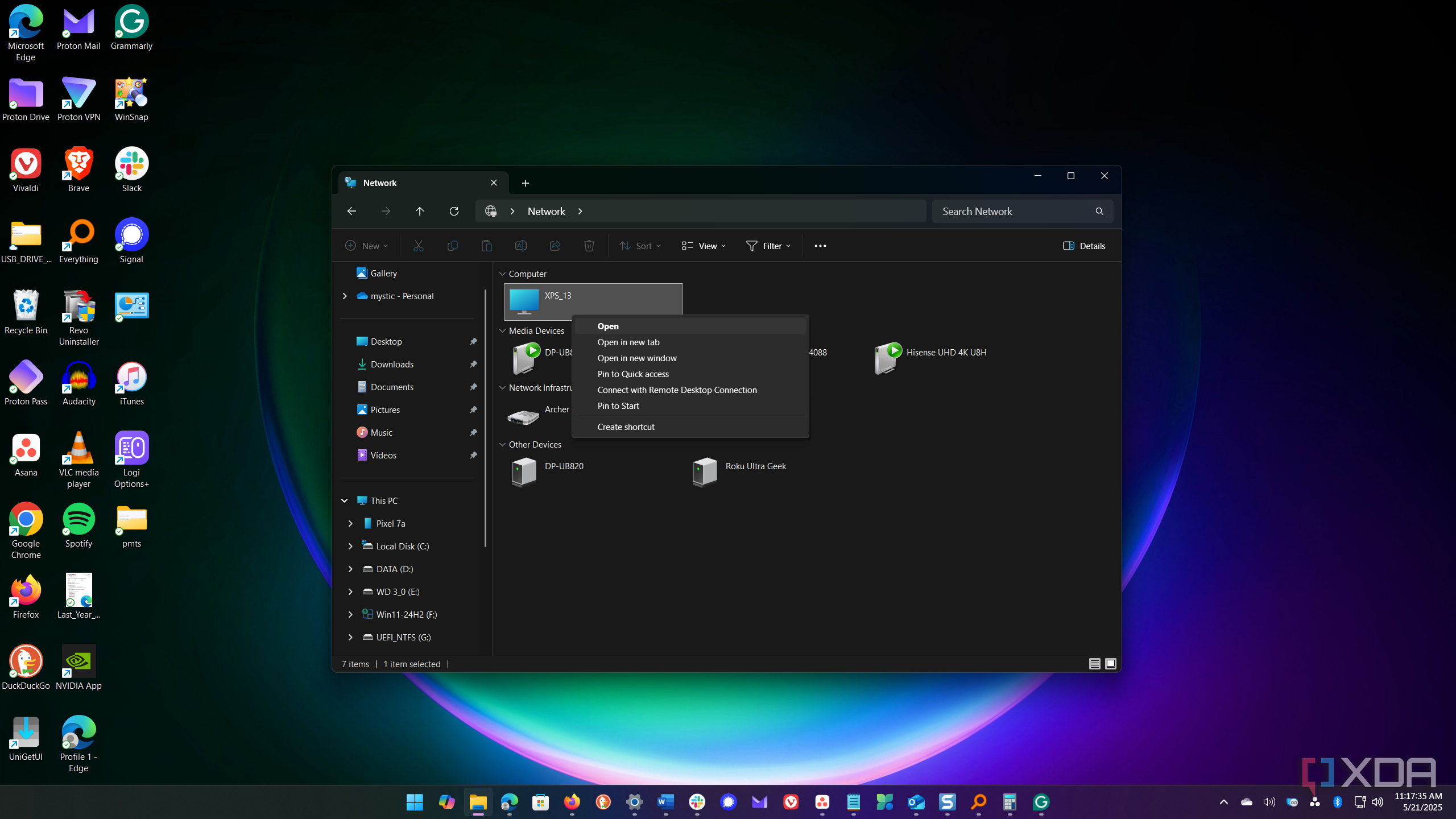
Task: Refresh the Network folder
Action: pos(454,212)
